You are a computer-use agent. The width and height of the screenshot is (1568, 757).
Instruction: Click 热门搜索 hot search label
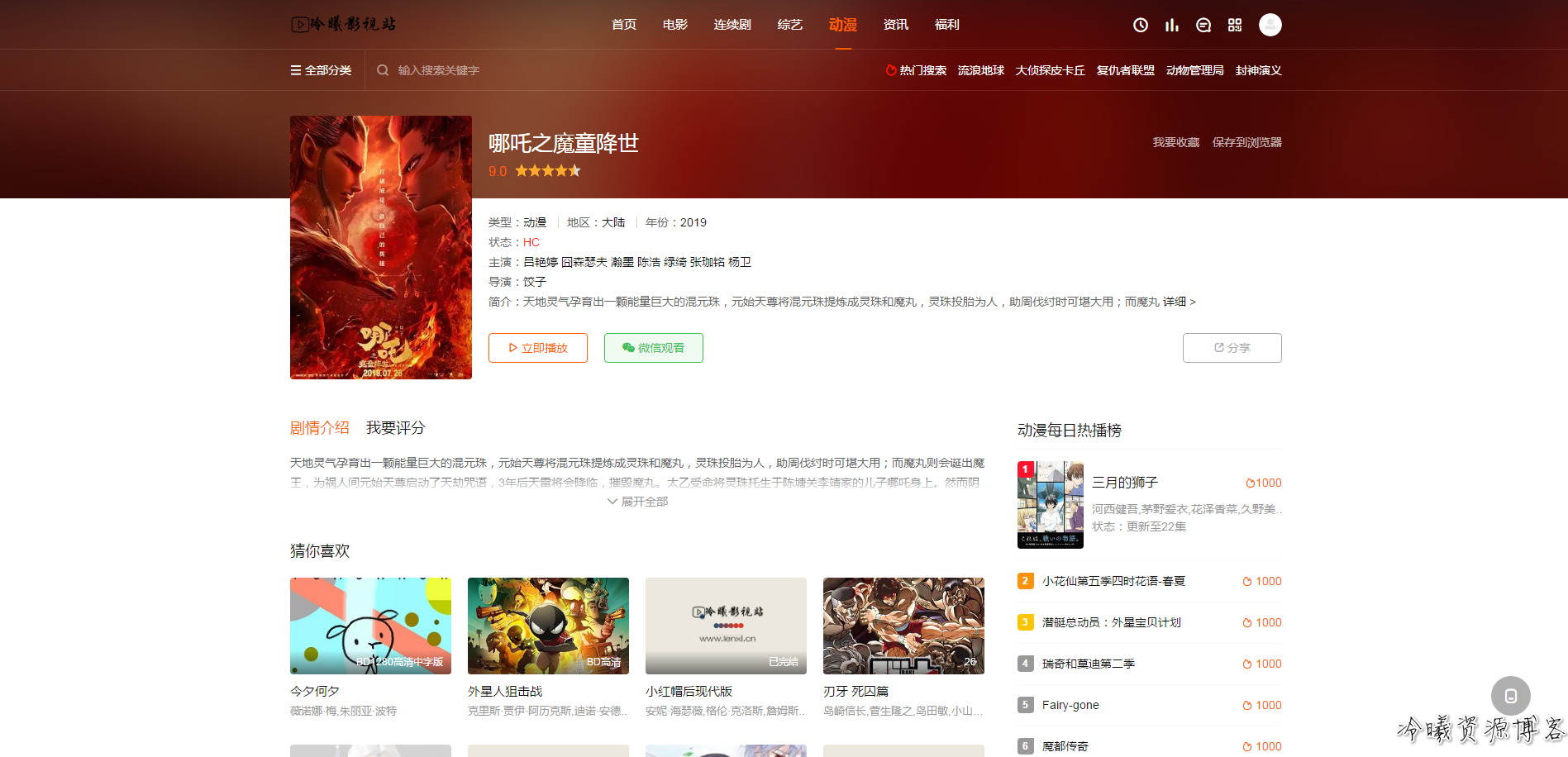pyautogui.click(x=916, y=70)
